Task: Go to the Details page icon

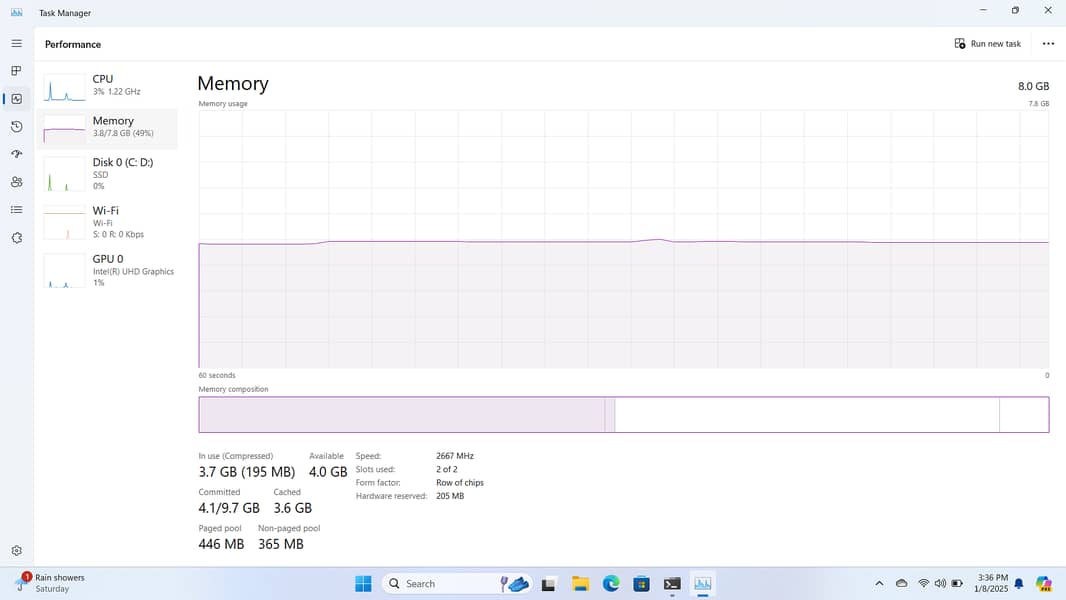Action: pyautogui.click(x=16, y=210)
